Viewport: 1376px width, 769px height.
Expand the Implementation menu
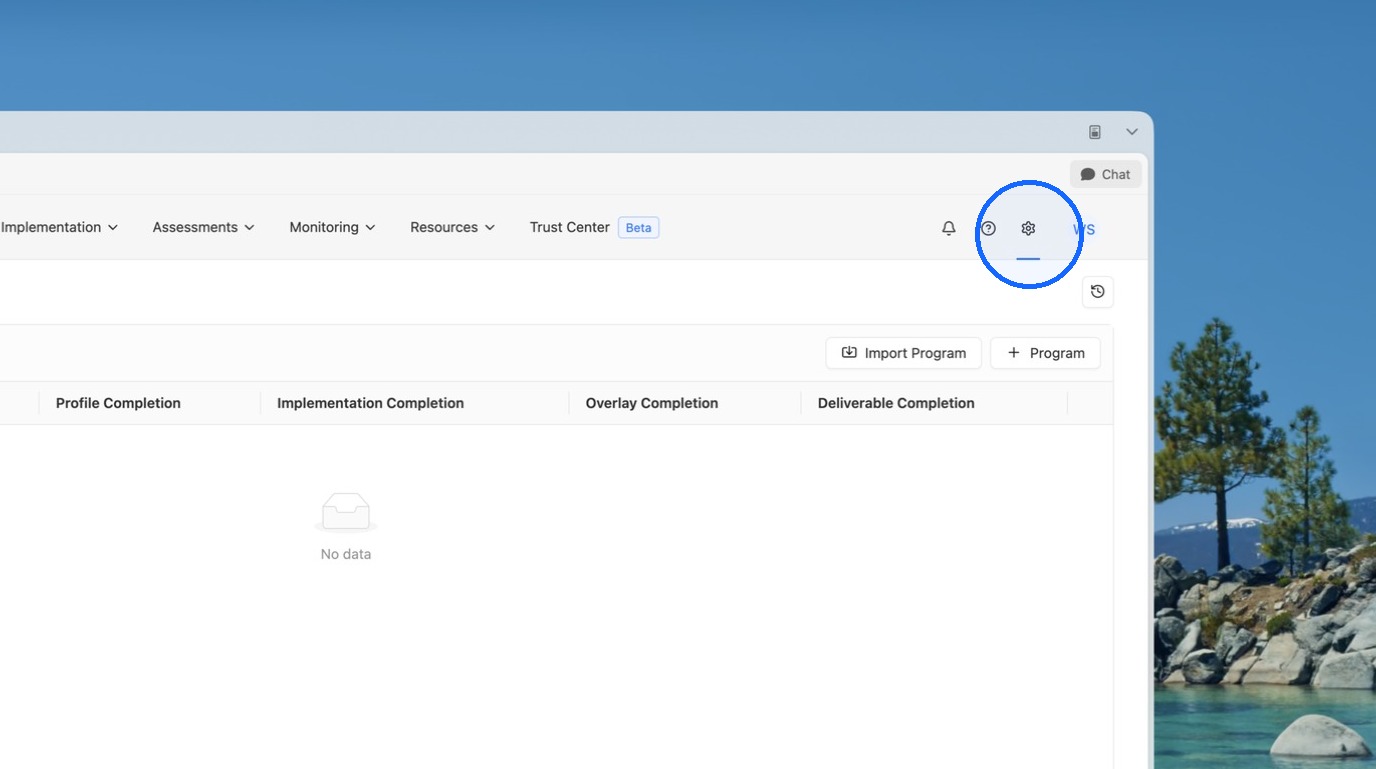click(60, 227)
